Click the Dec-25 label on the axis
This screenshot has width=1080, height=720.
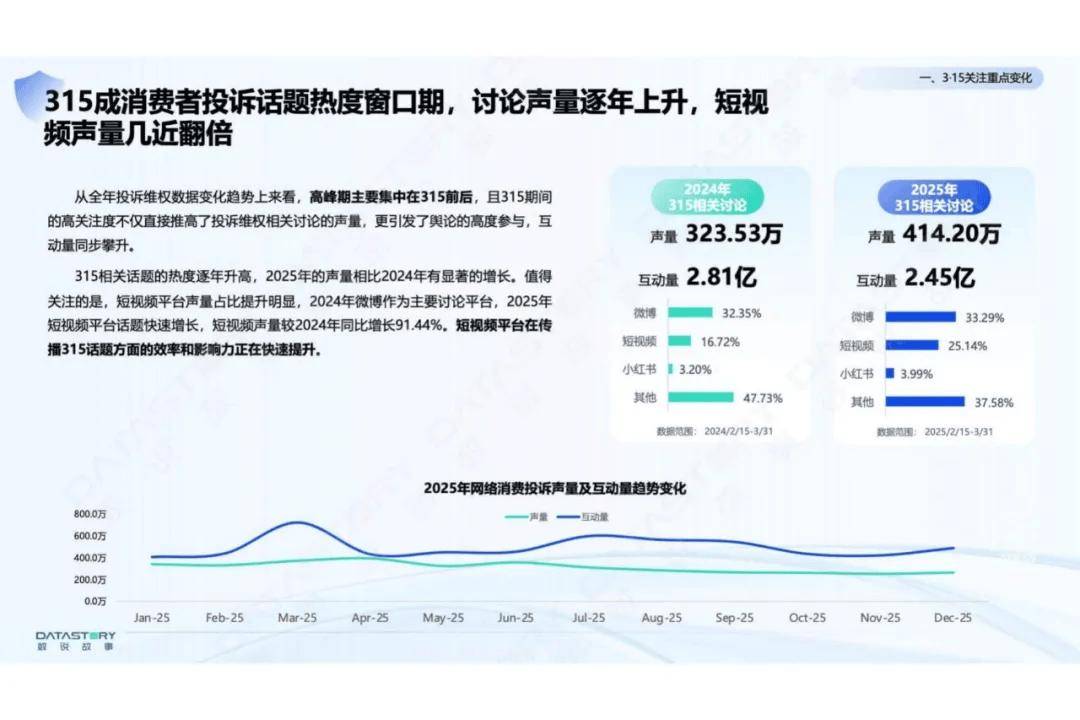952,618
